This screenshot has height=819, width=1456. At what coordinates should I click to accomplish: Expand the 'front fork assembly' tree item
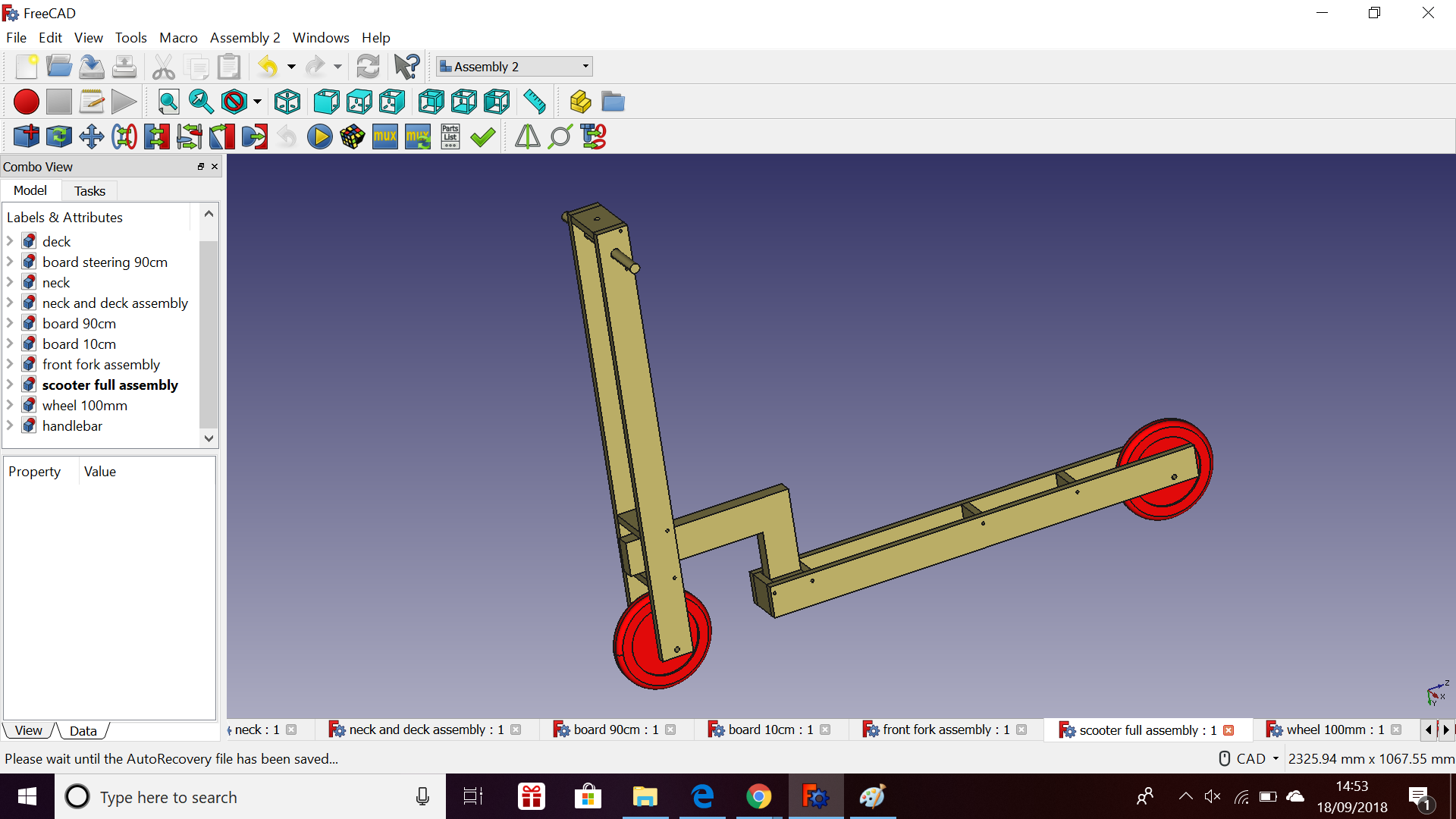coord(10,364)
